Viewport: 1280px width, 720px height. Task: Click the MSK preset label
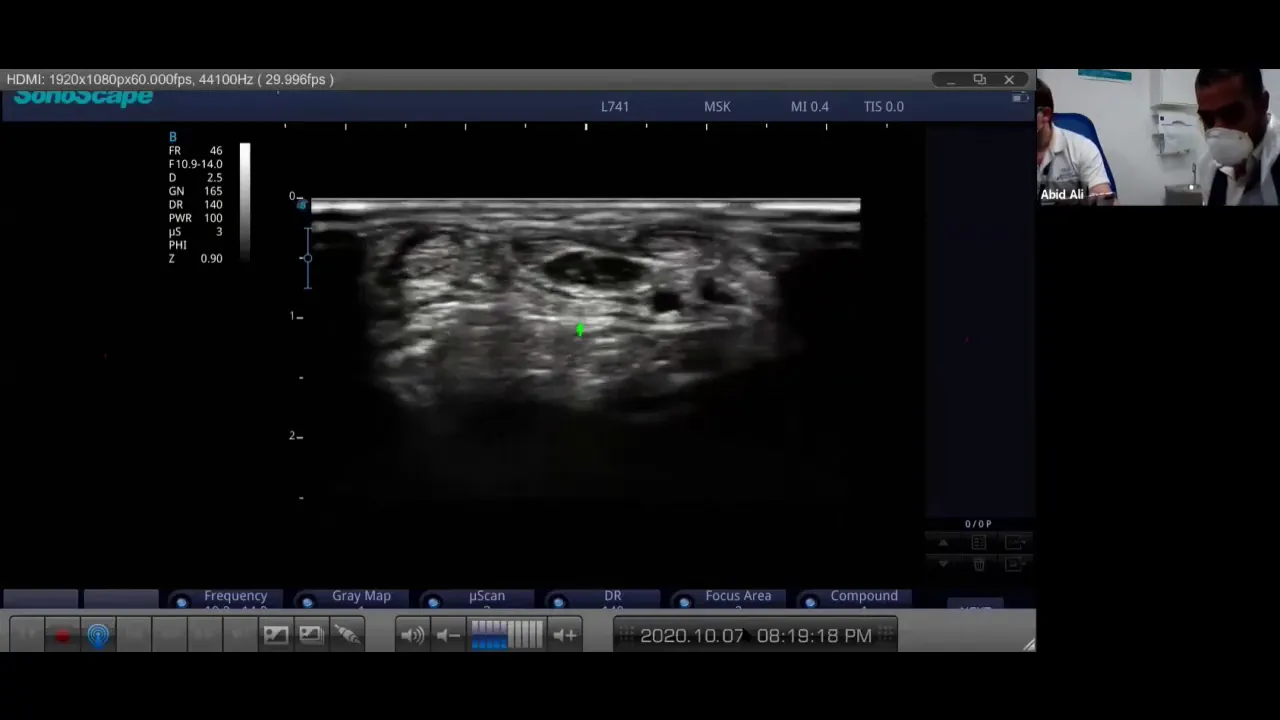[717, 106]
